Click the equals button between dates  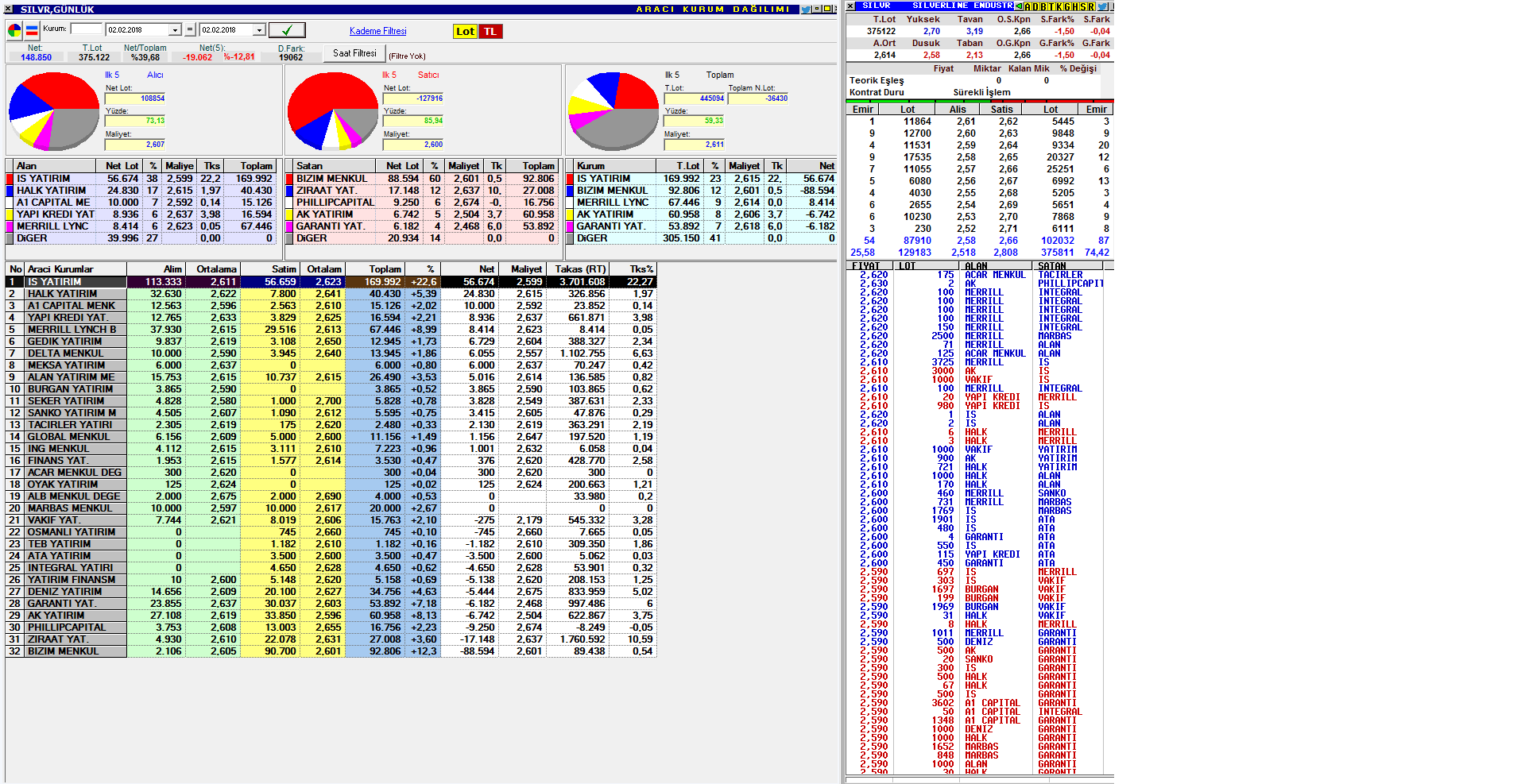click(190, 30)
